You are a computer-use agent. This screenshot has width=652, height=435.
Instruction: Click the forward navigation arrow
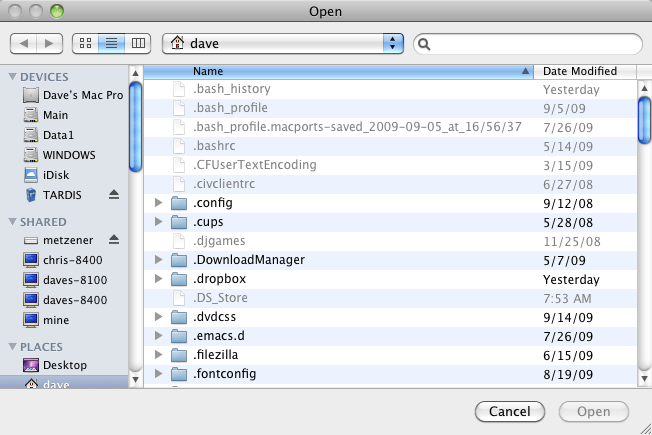point(50,44)
